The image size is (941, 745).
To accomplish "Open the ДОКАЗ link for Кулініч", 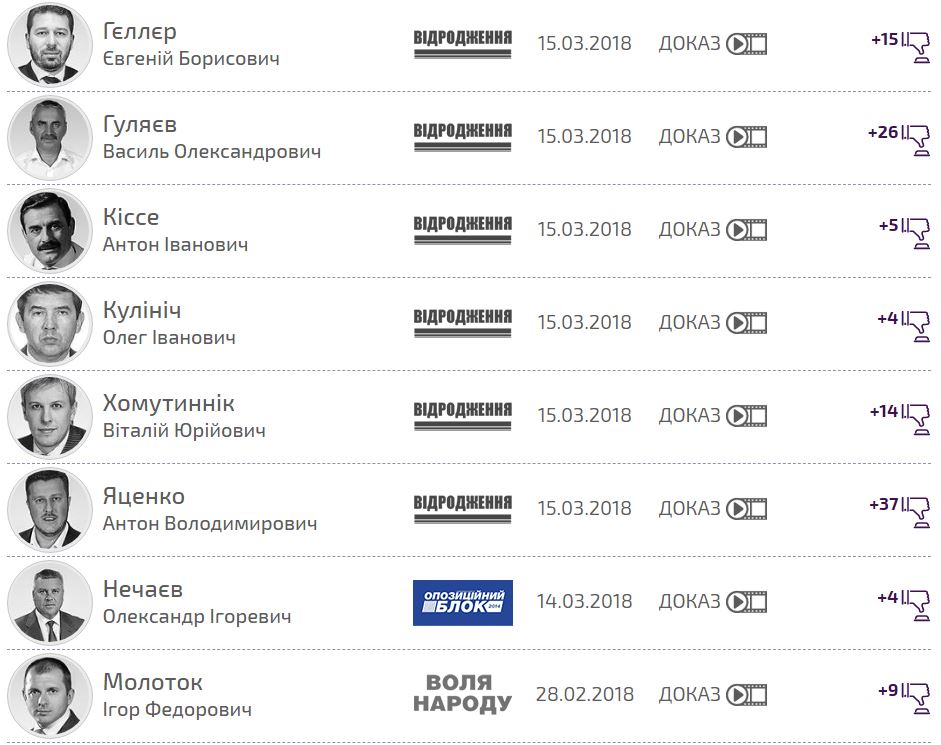I will click(x=686, y=321).
